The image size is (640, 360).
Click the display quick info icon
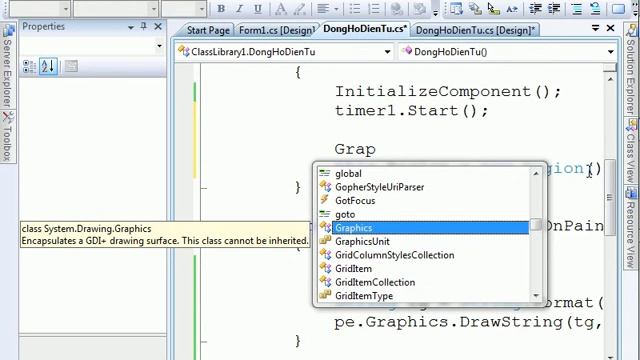[x=493, y=9]
